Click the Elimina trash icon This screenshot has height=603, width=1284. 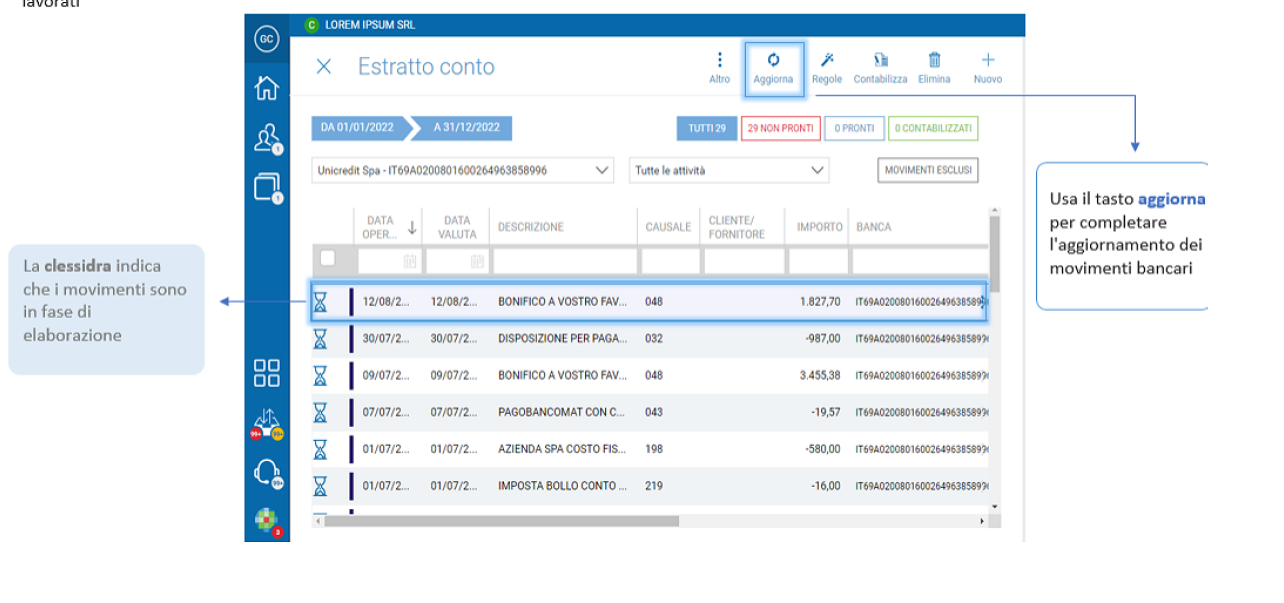coord(934,60)
